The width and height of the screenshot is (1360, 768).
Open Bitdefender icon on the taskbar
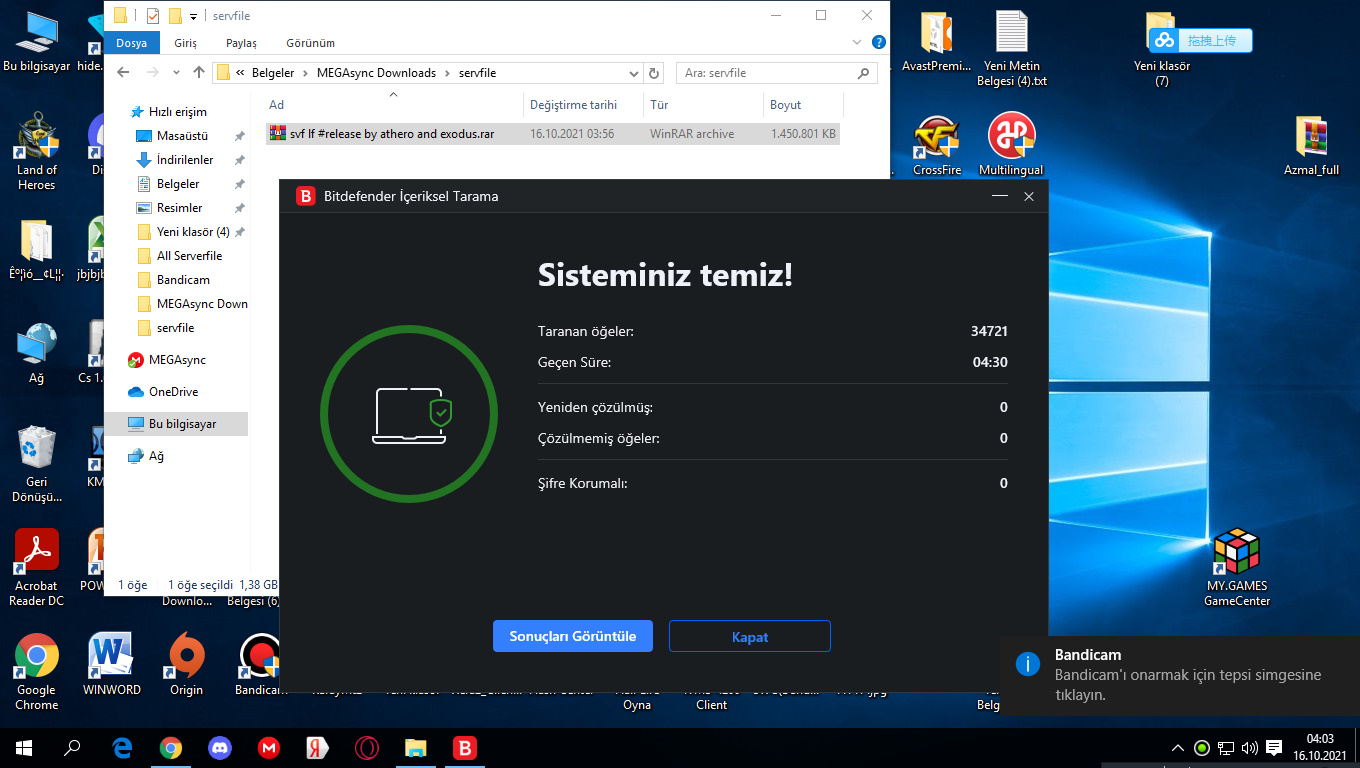[x=464, y=748]
